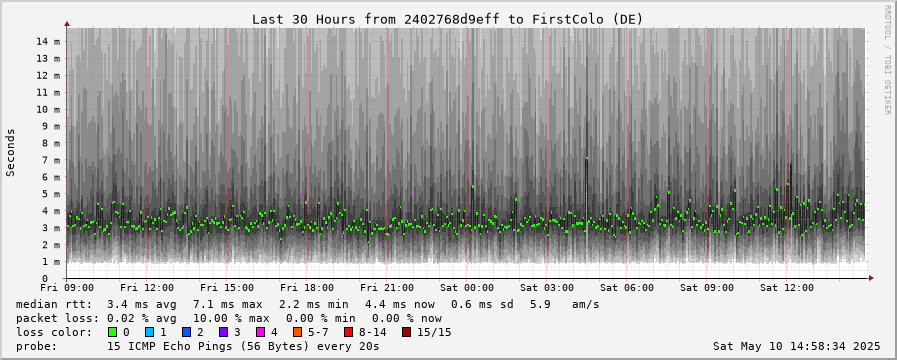Click the '10 m' y-axis tick label

(x=48, y=109)
